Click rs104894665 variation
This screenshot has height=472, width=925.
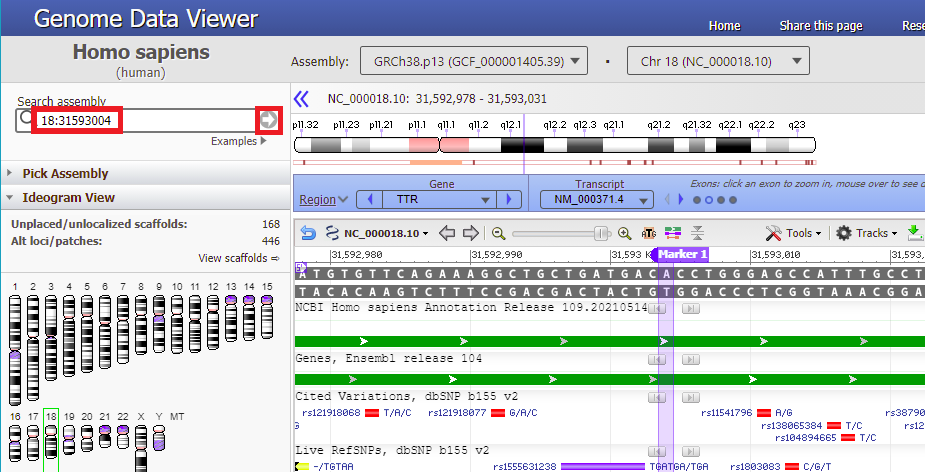click(x=825, y=438)
